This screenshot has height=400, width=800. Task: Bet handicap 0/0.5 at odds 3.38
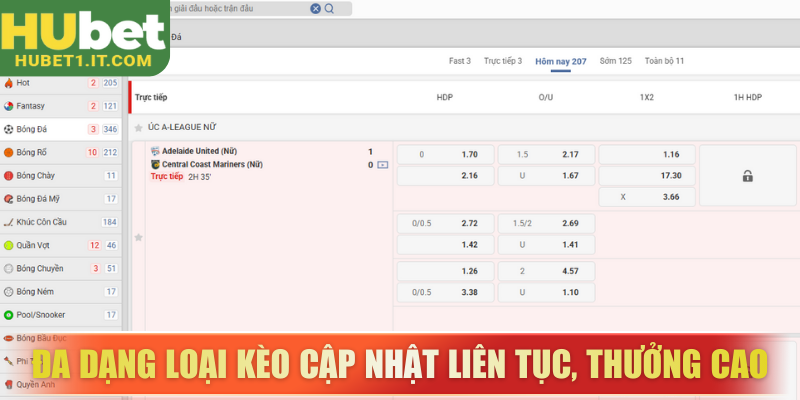[x=445, y=293]
